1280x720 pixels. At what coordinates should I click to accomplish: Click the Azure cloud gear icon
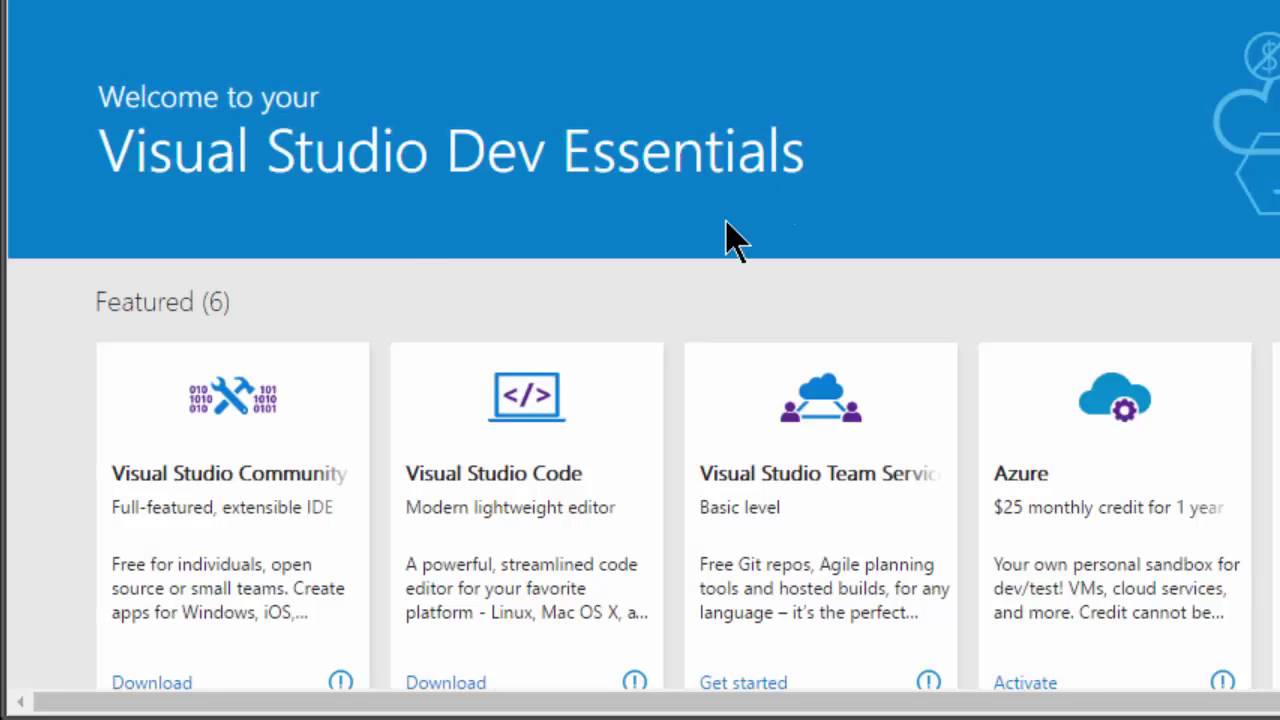(1114, 397)
